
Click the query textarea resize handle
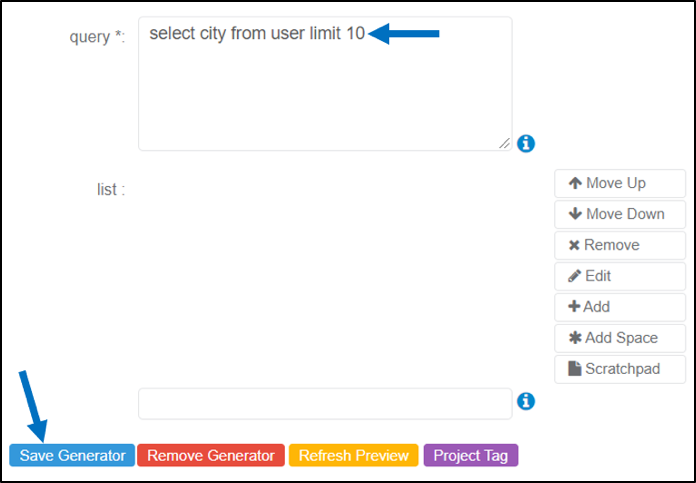click(504, 143)
